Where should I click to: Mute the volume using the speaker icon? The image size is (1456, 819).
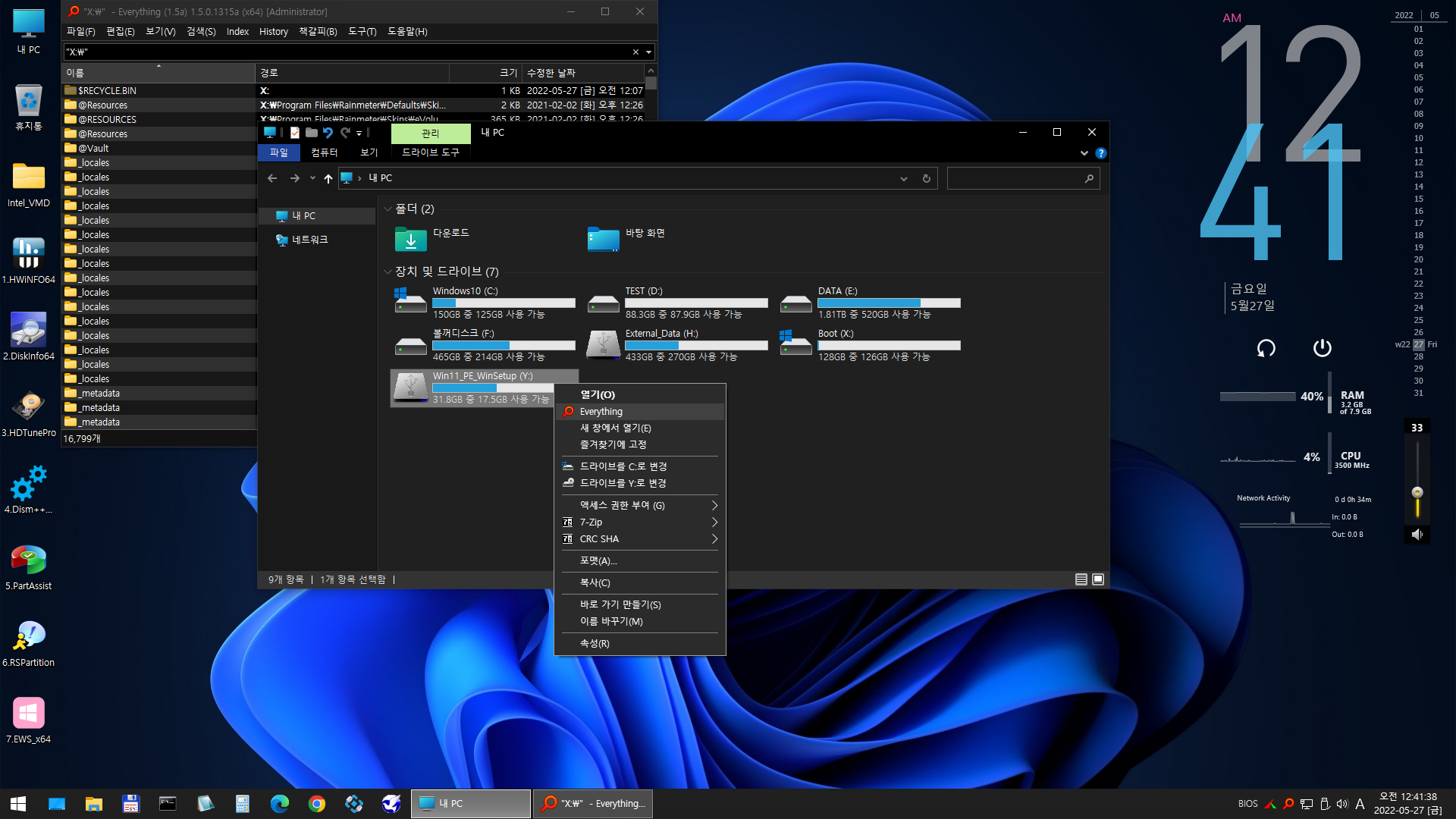click(1417, 535)
